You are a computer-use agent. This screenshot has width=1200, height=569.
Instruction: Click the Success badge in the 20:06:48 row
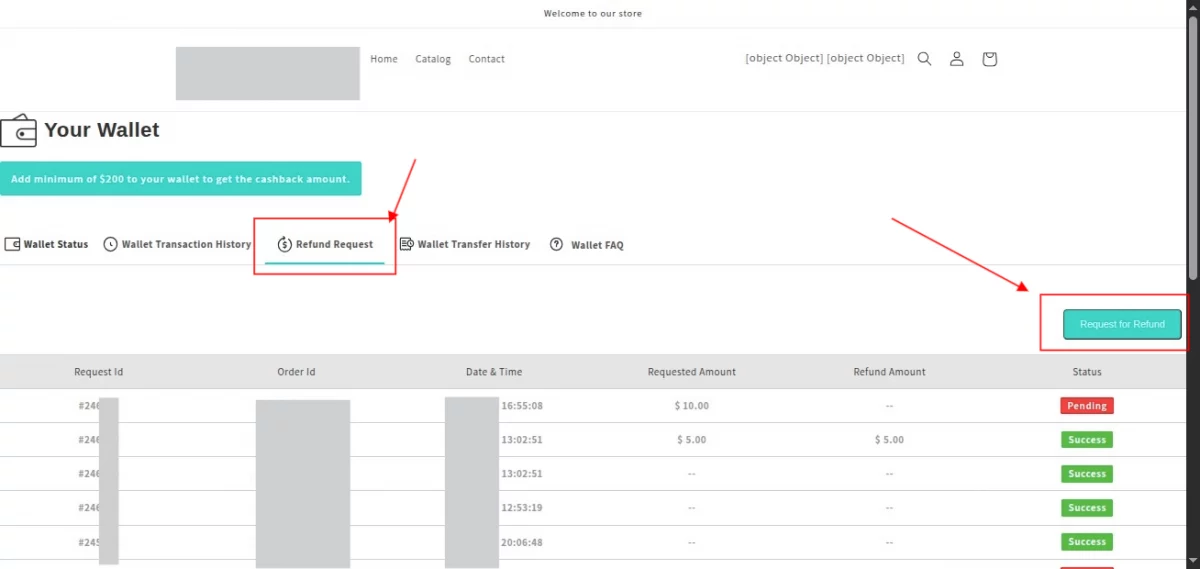[1087, 542]
